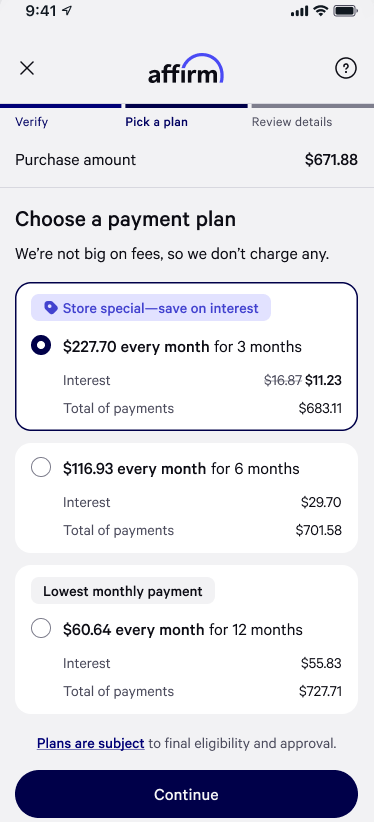This screenshot has height=822, width=374.
Task: Tap the Affirm logo
Action: 186,69
